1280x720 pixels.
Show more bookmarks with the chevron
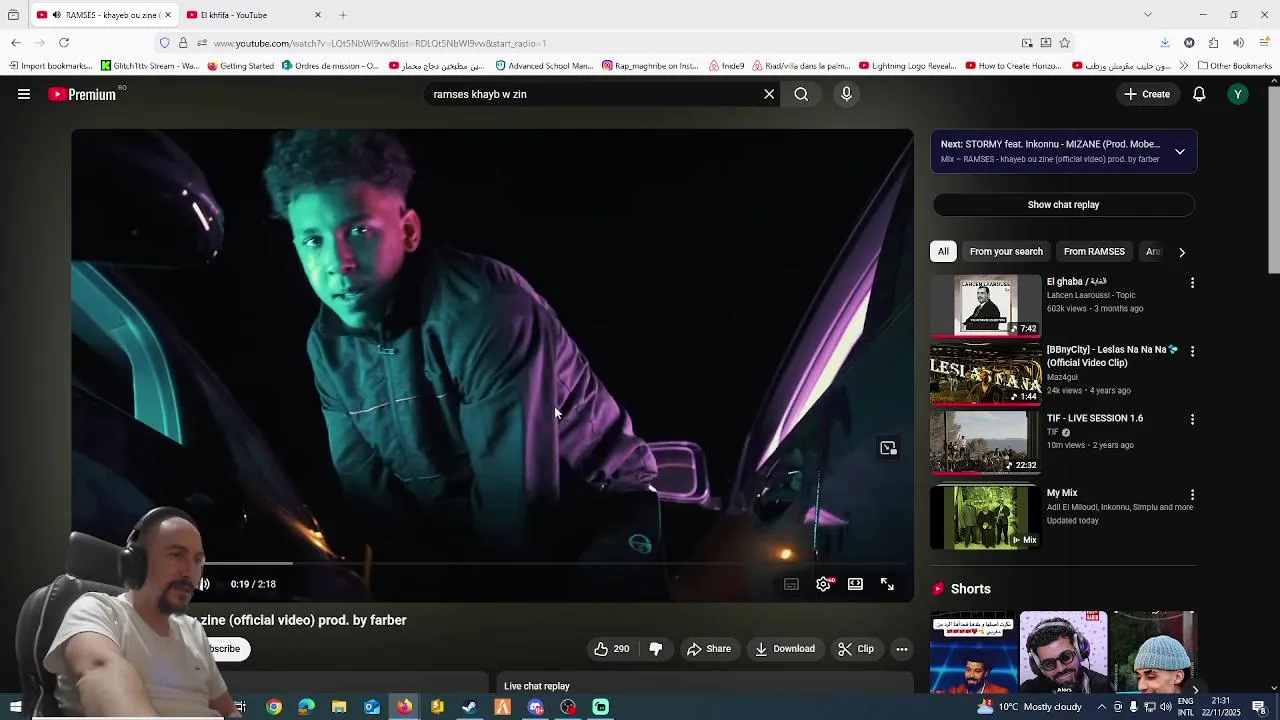tap(1183, 66)
